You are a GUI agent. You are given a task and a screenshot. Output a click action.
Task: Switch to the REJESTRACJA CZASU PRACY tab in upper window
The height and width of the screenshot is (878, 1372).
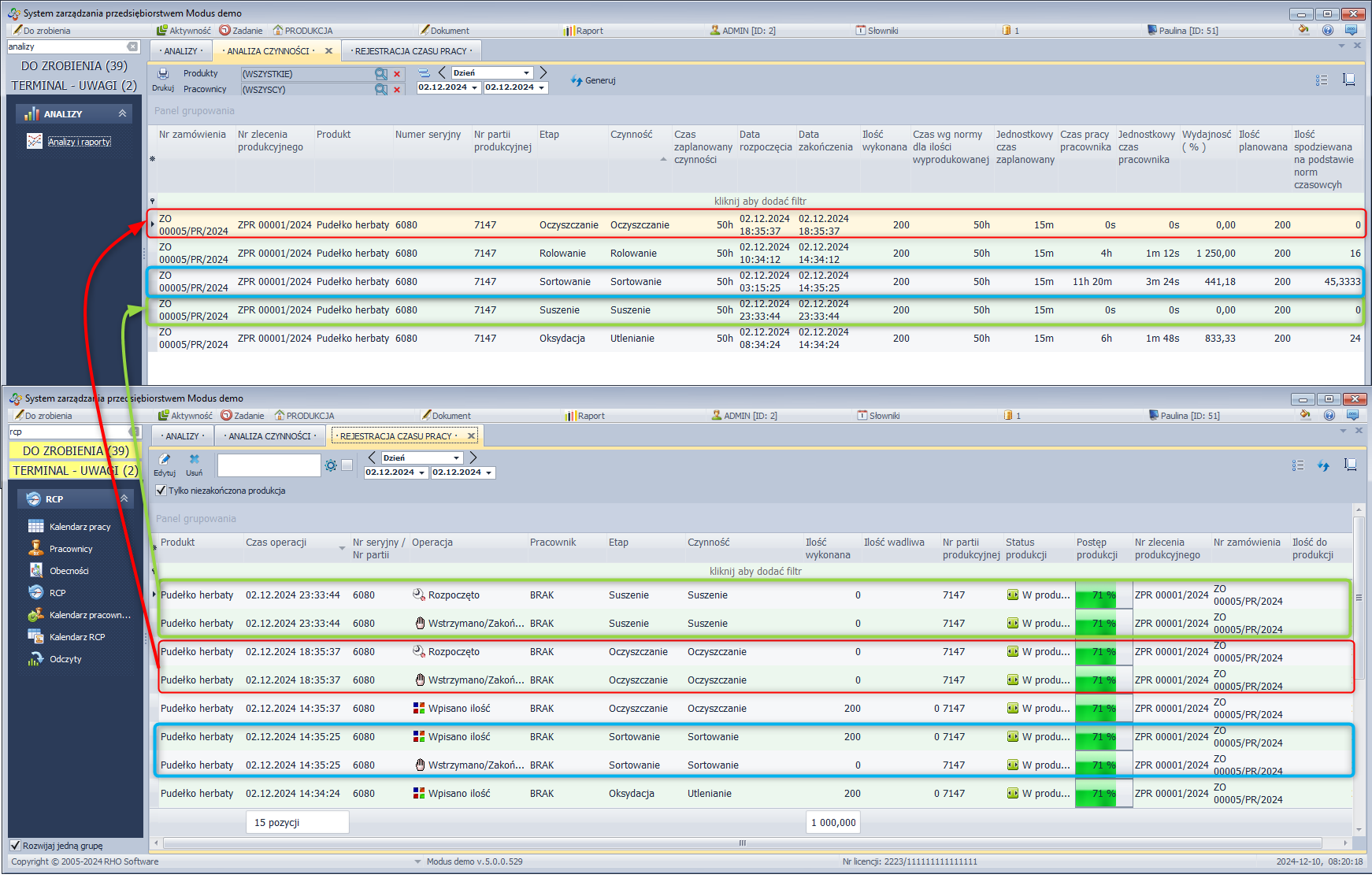click(411, 51)
